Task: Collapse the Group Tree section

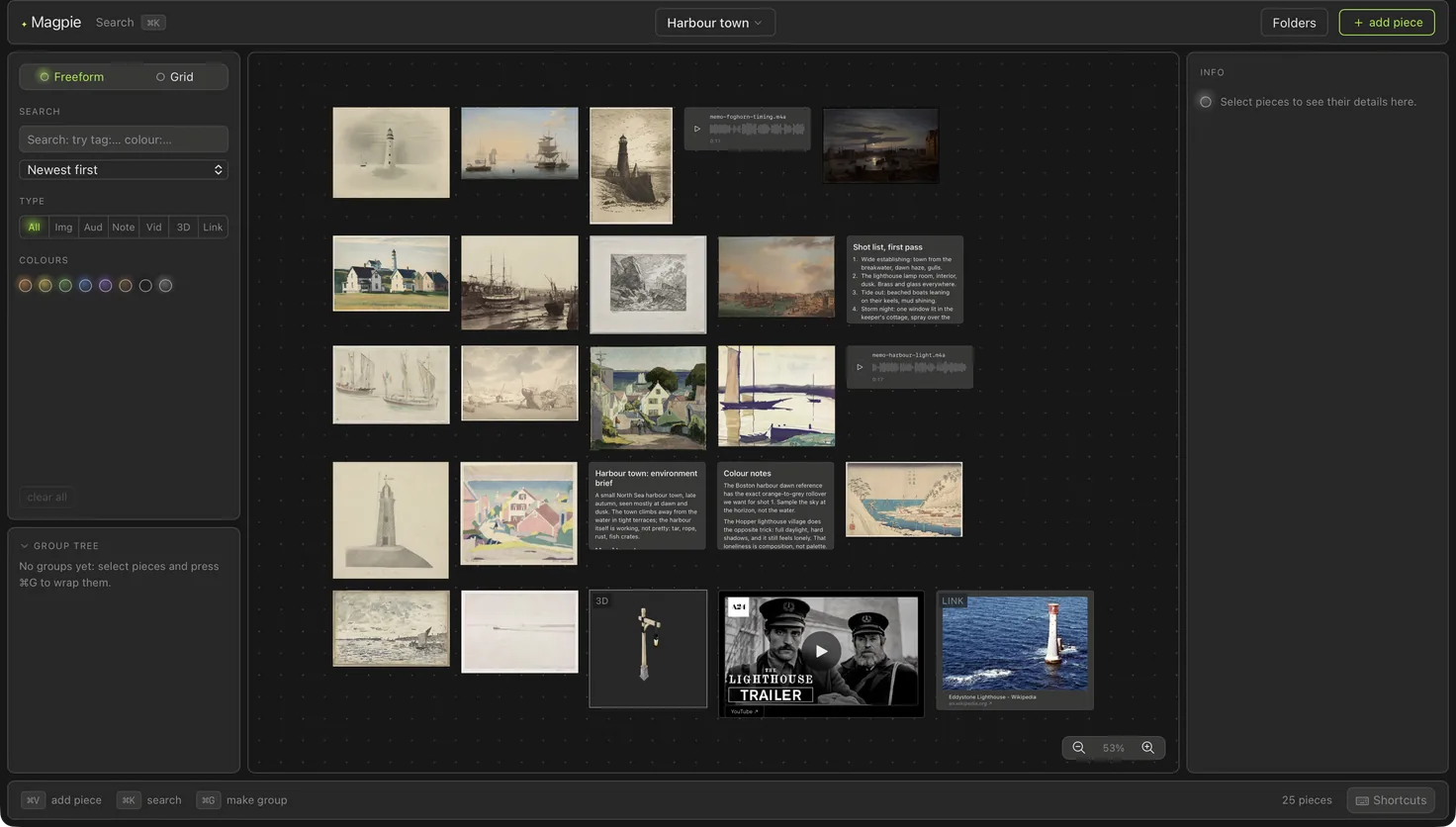Action: coord(59,546)
